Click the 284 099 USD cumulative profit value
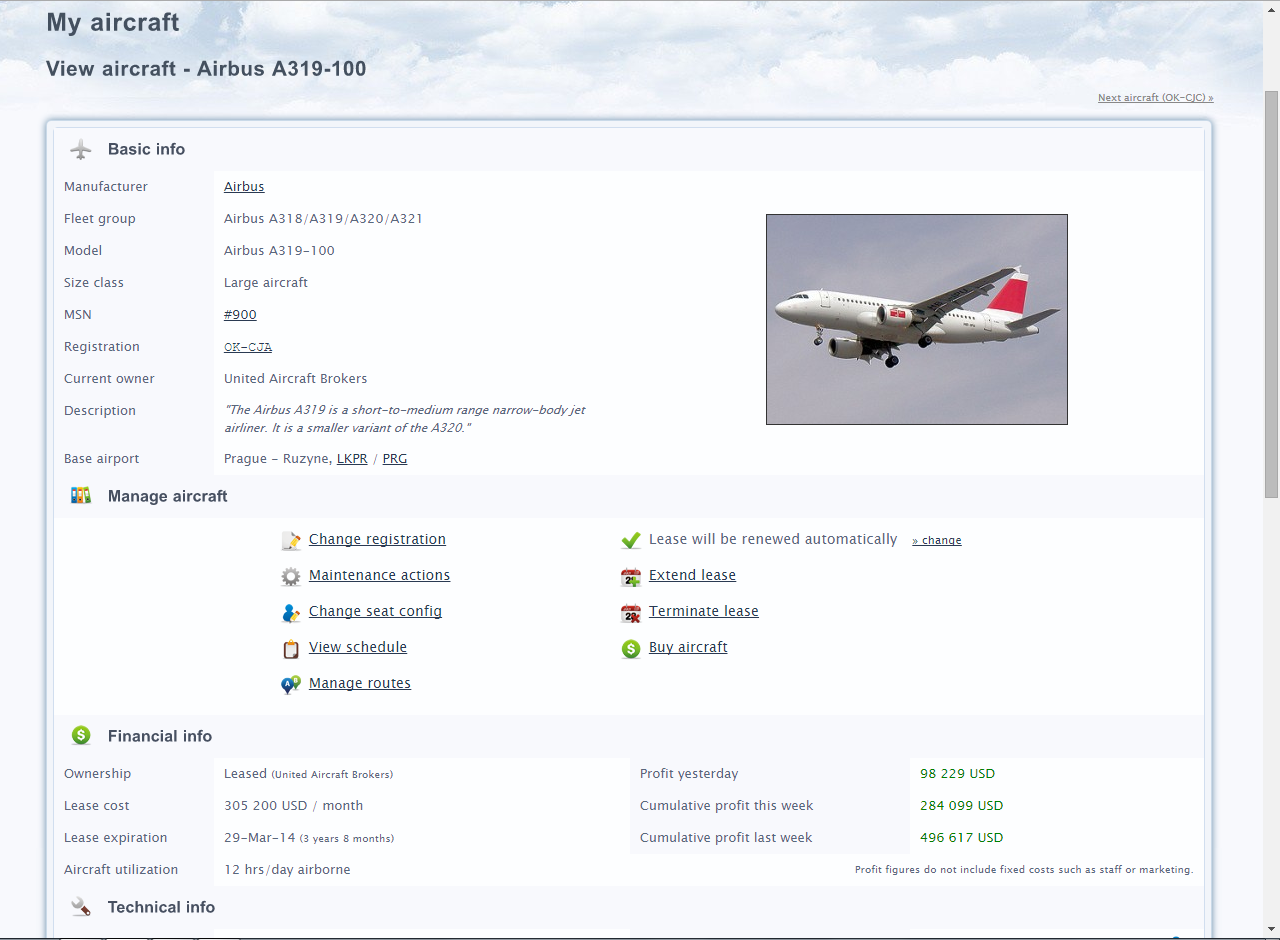This screenshot has height=940, width=1280. pyautogui.click(x=962, y=806)
